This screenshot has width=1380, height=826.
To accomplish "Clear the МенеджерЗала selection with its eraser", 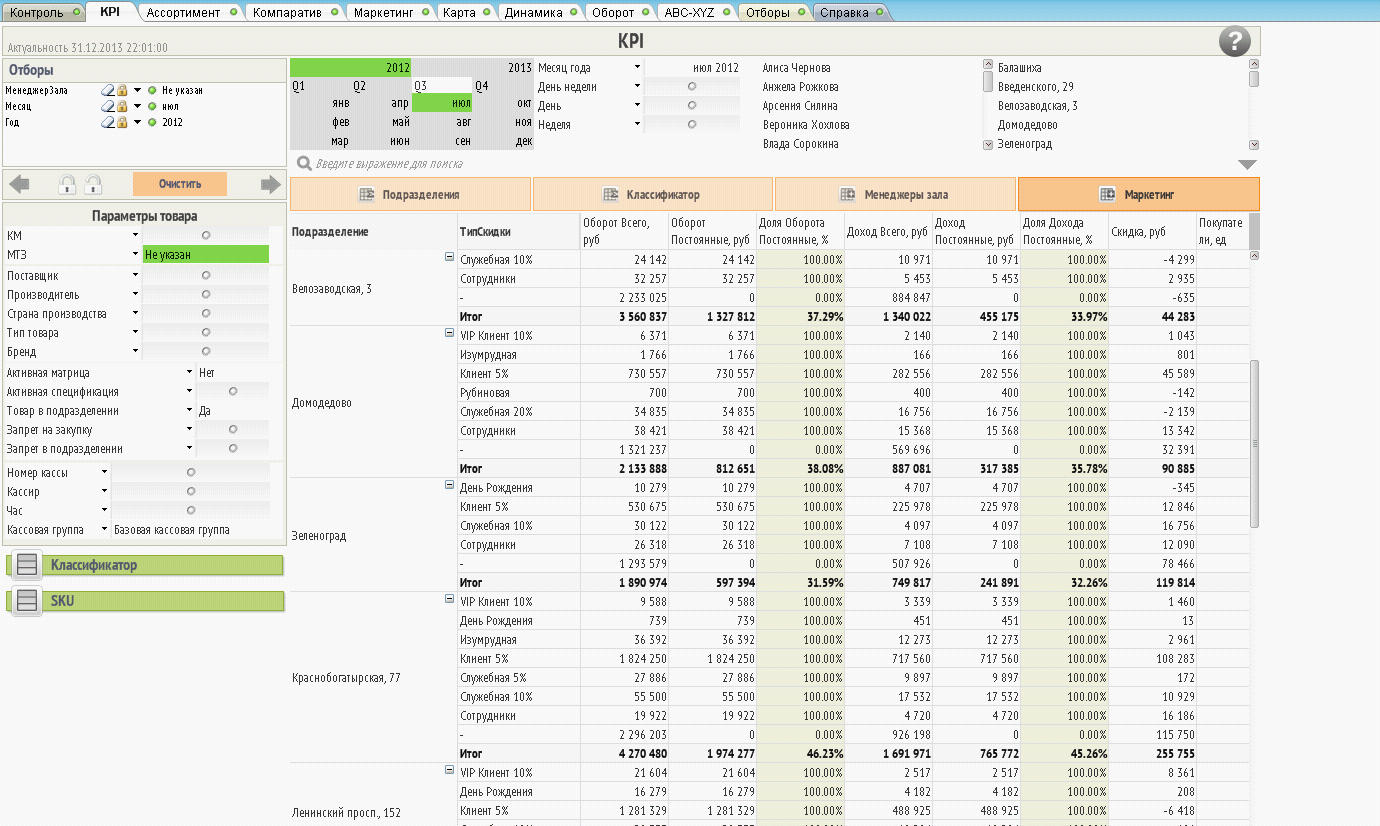I will [108, 91].
